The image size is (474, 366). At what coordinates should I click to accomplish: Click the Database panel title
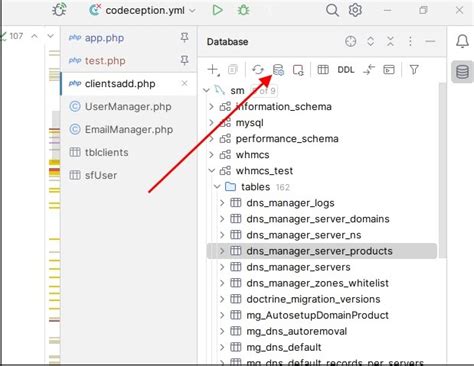(227, 42)
